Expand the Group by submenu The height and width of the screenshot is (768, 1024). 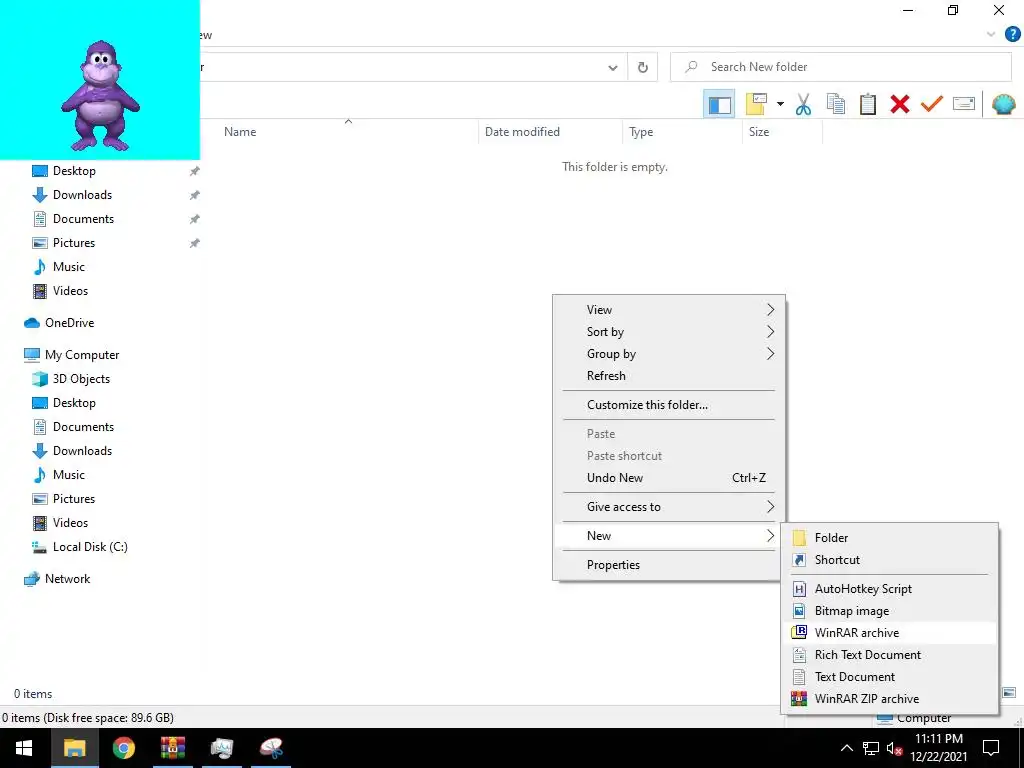pos(668,354)
